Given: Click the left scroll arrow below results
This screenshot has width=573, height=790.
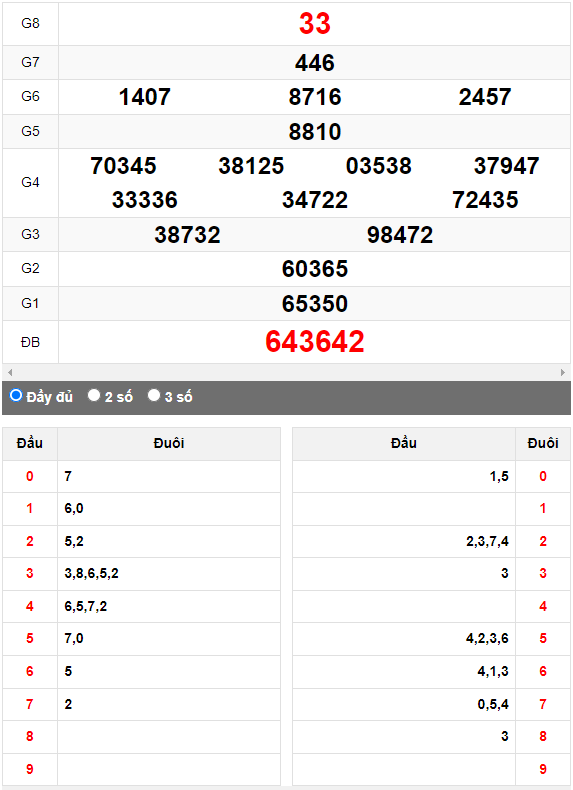Looking at the screenshot, I should pyautogui.click(x=10, y=372).
